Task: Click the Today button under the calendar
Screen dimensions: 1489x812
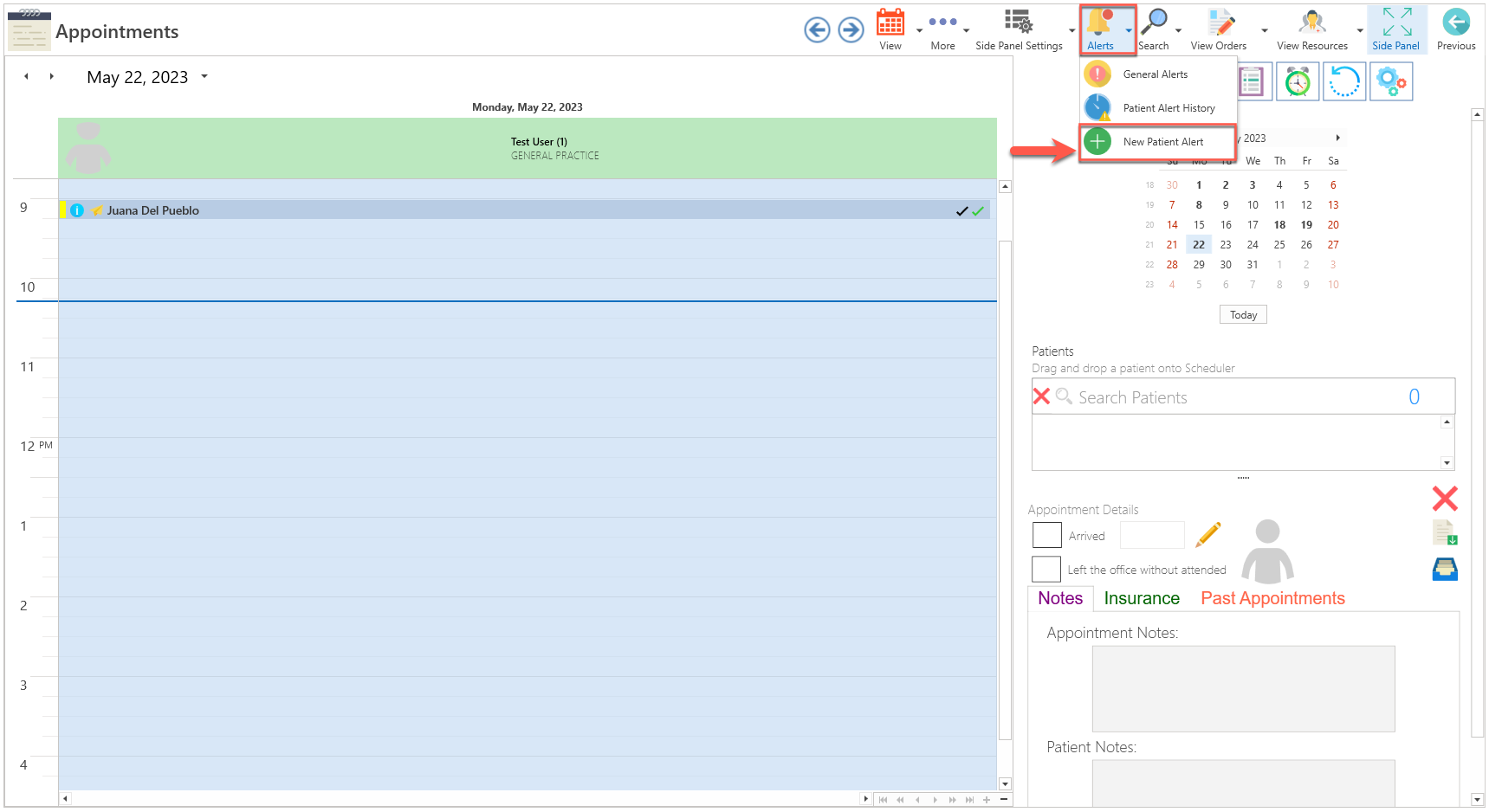Action: [1243, 315]
